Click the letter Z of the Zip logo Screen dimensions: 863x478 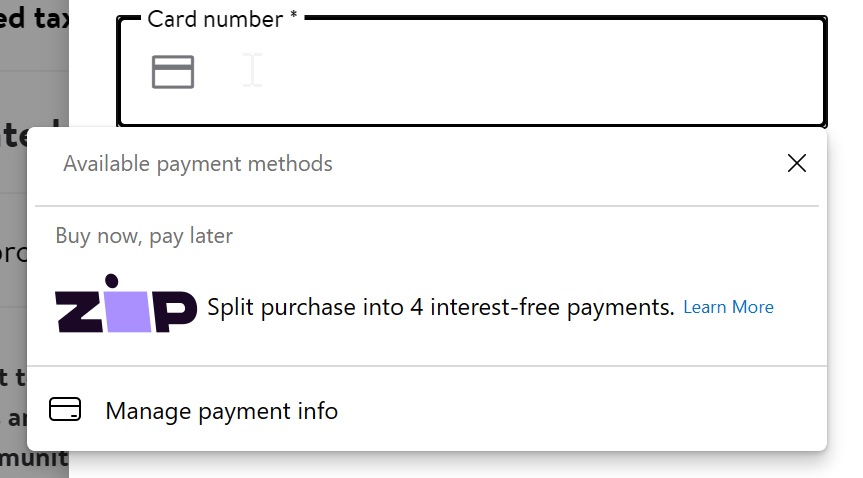(x=79, y=312)
